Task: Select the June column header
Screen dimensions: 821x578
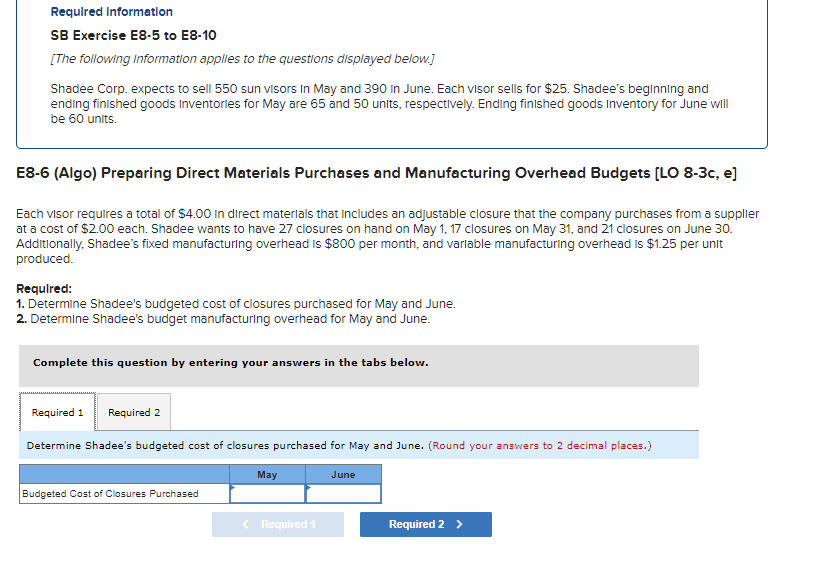Action: click(344, 474)
